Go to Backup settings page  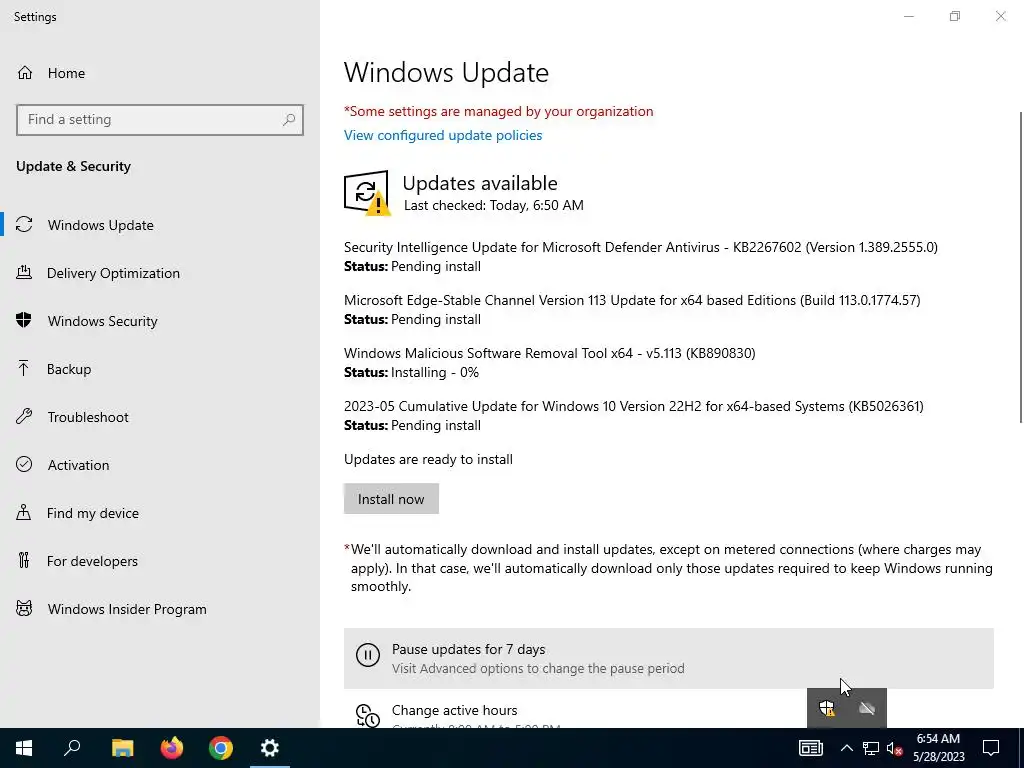[160, 369]
